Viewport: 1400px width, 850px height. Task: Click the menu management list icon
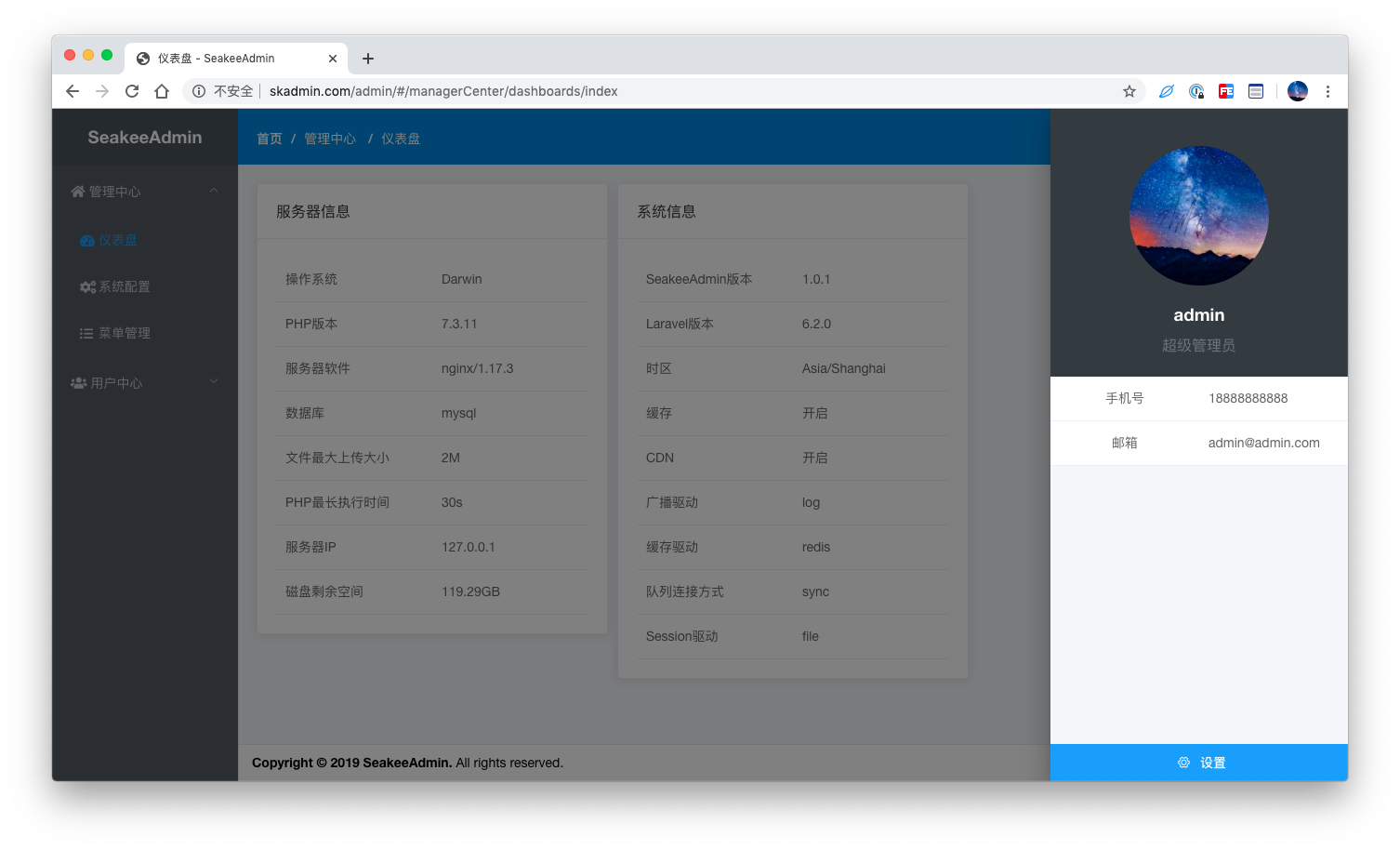(x=86, y=334)
